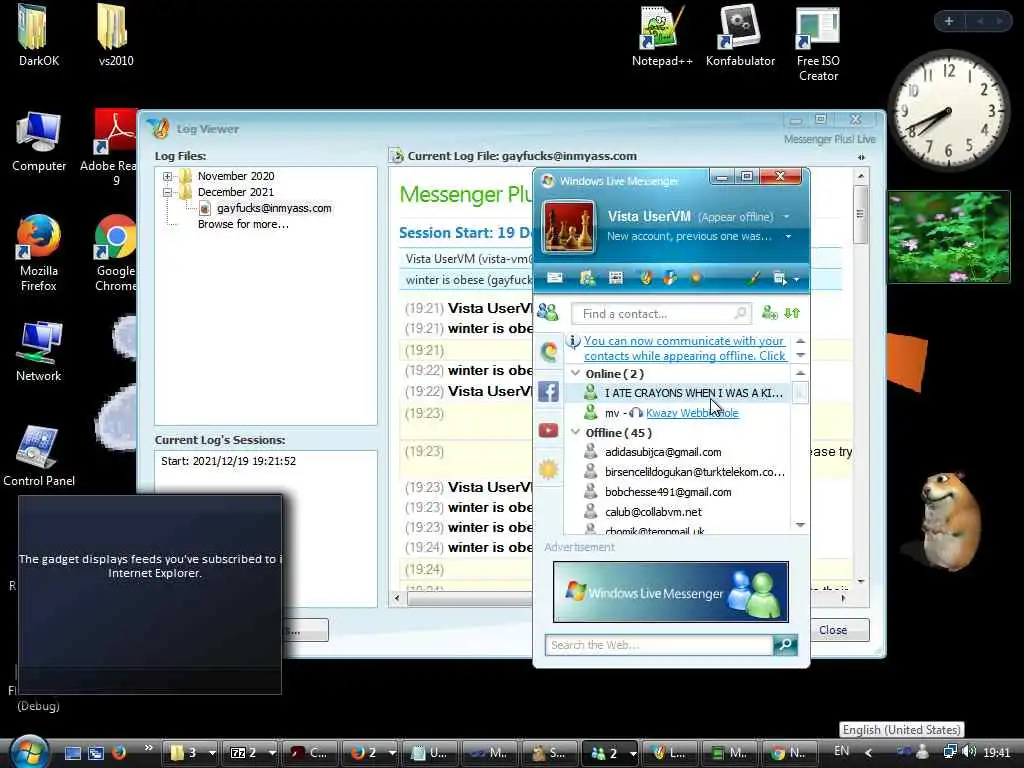
Task: Click the EN language indicator in taskbar
Action: (841, 752)
